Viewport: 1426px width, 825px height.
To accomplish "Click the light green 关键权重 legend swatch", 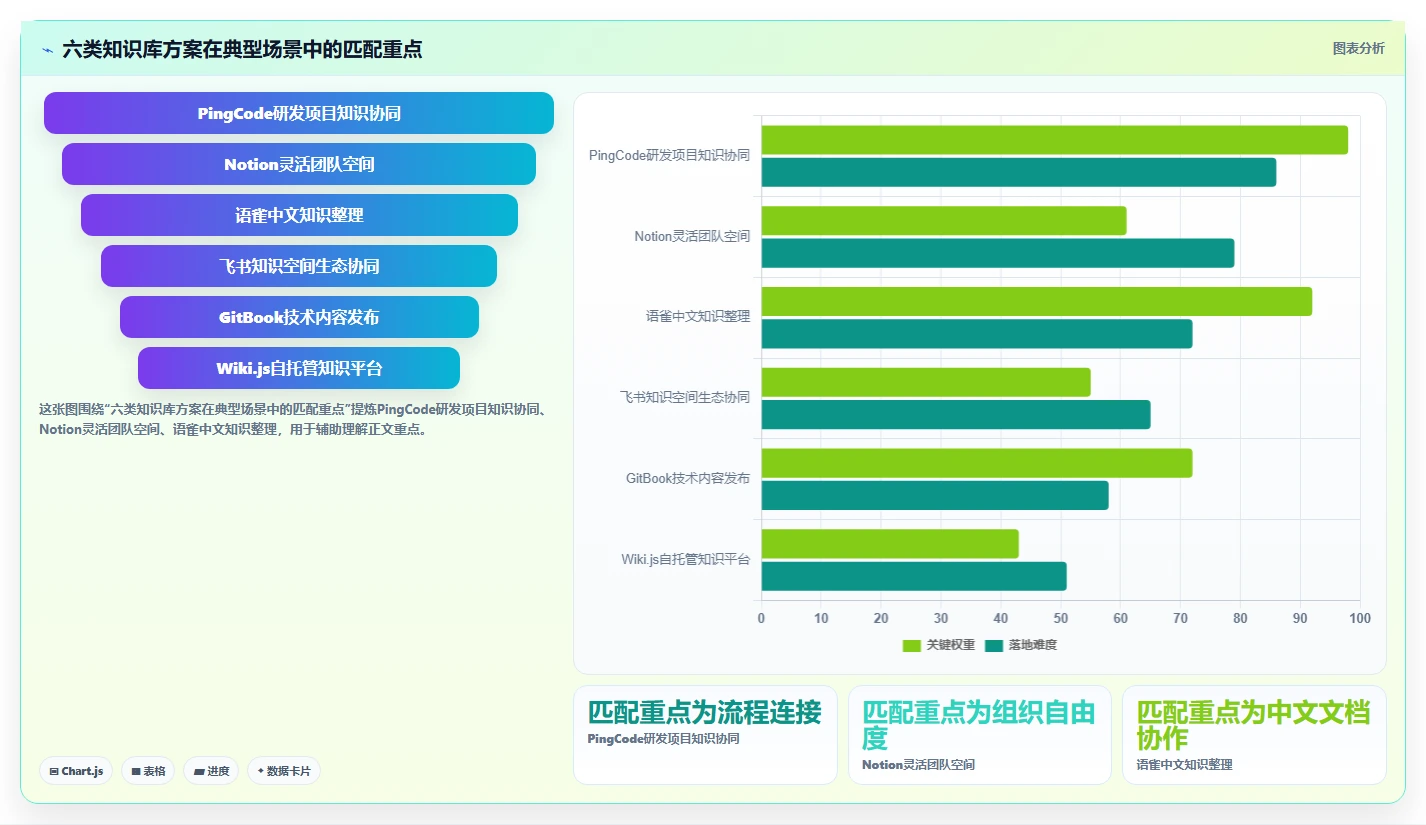I will [x=911, y=645].
